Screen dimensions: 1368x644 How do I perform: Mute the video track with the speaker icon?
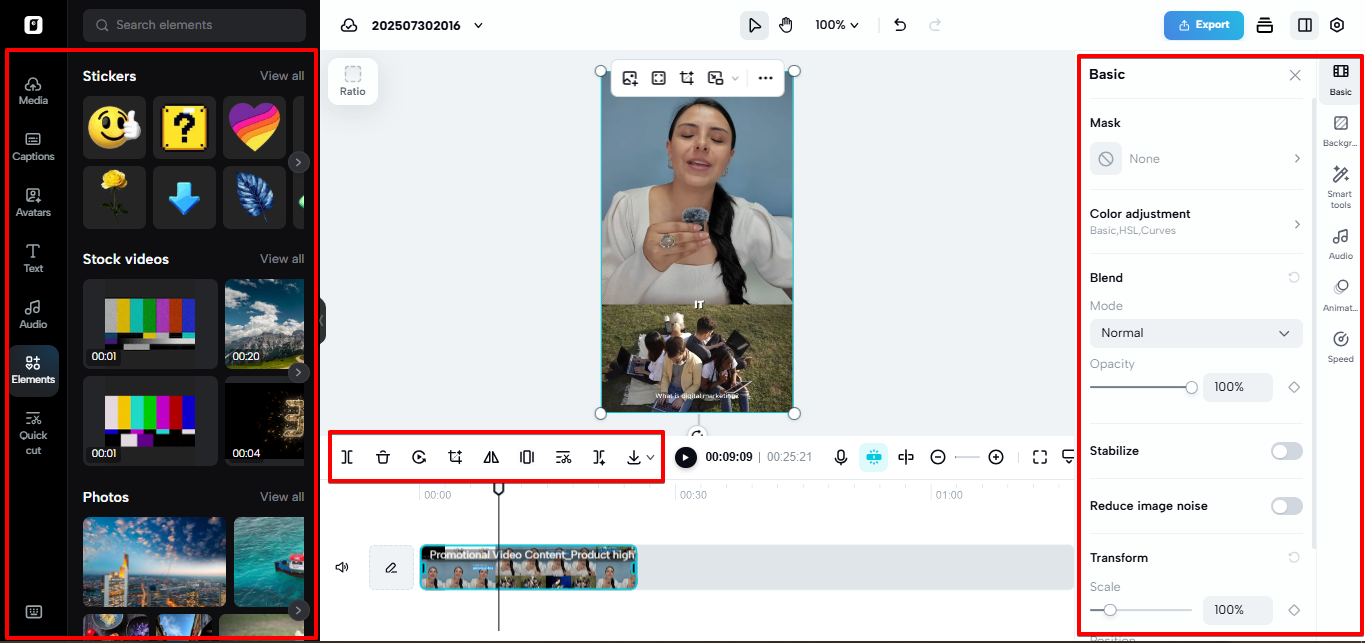point(341,567)
